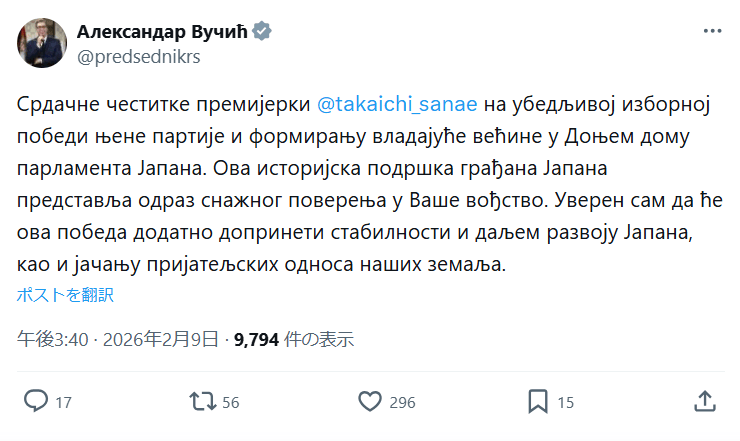Click the reply speech bubble icon
The height and width of the screenshot is (441, 740).
point(36,402)
